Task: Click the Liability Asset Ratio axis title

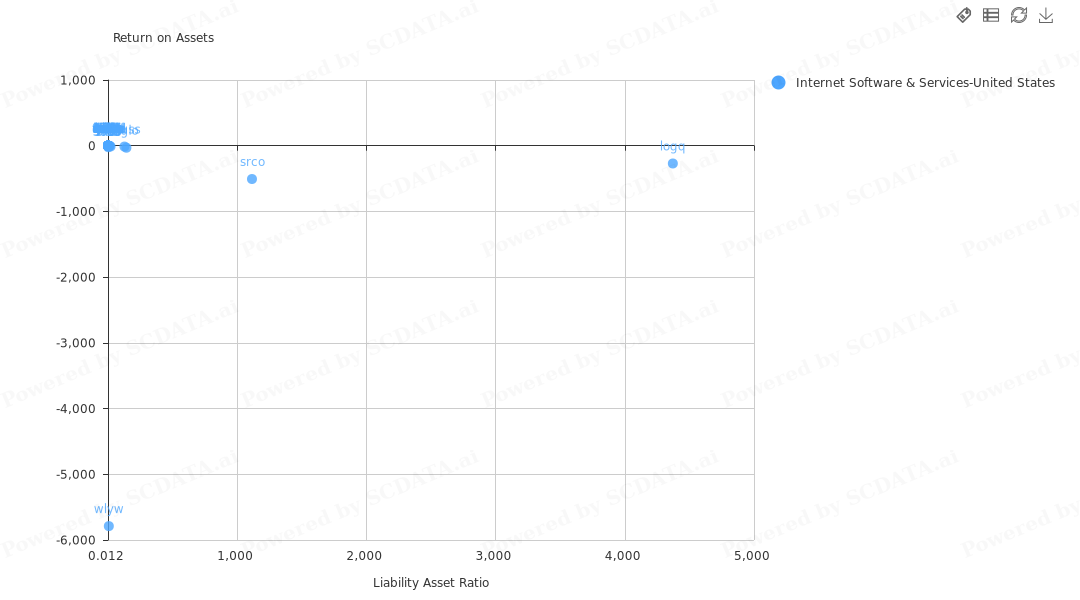Action: click(431, 583)
